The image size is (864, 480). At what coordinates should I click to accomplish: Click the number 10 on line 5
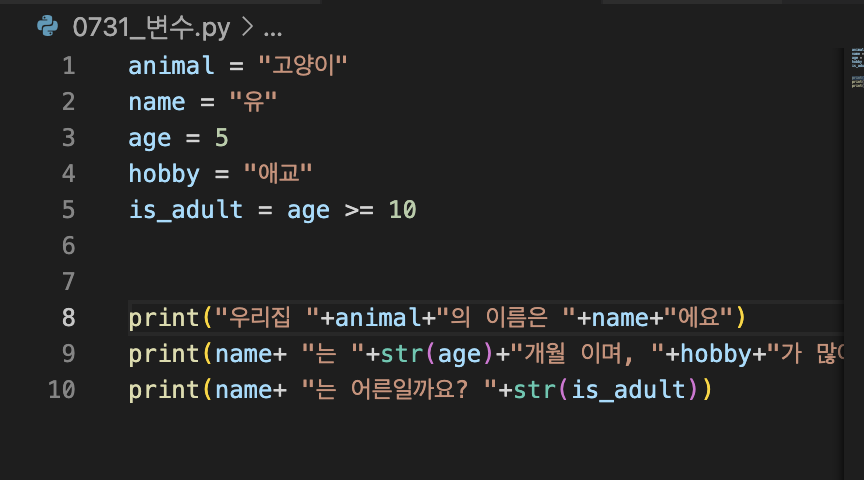point(402,209)
